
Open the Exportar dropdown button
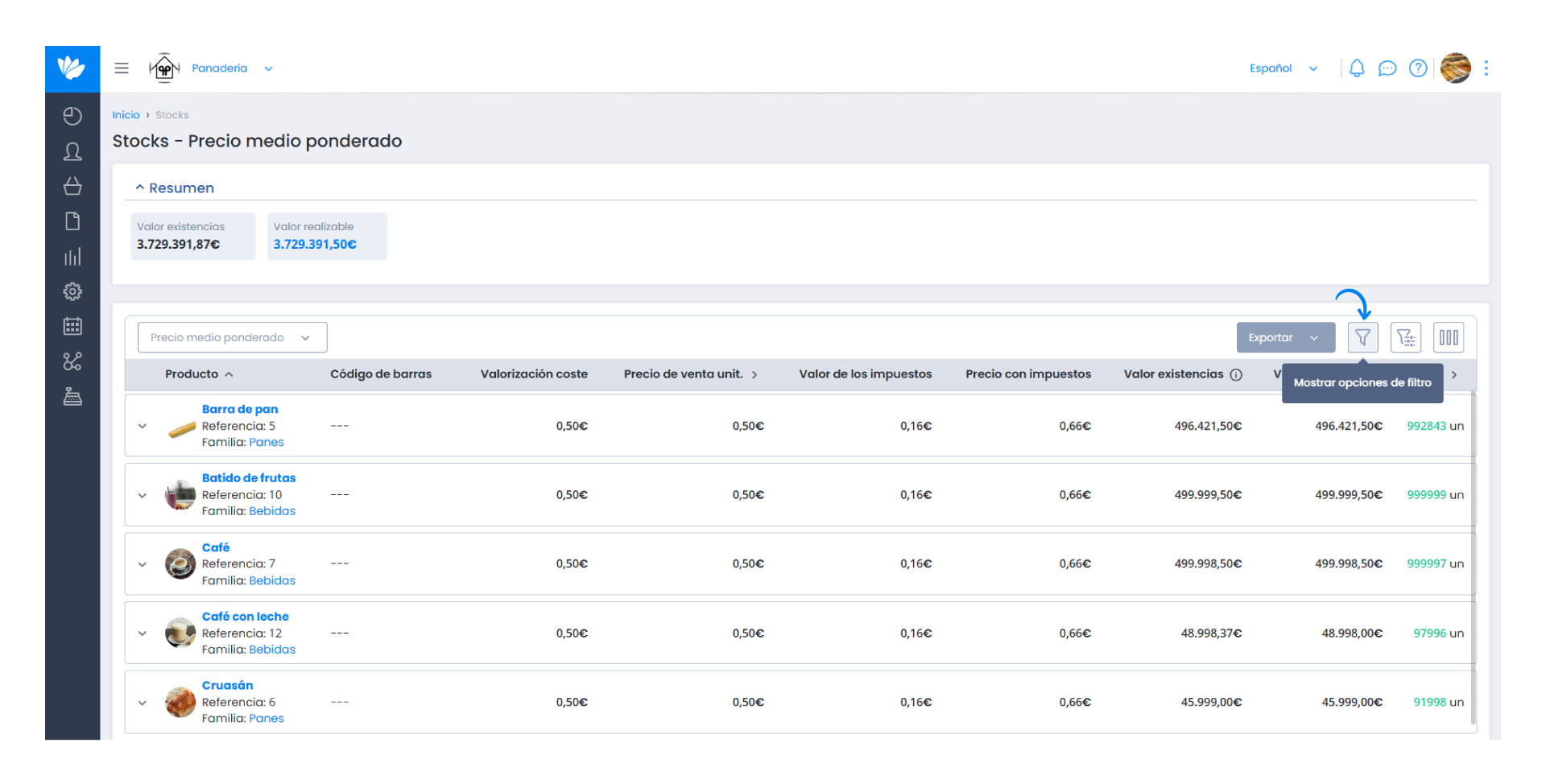pyautogui.click(x=1285, y=337)
